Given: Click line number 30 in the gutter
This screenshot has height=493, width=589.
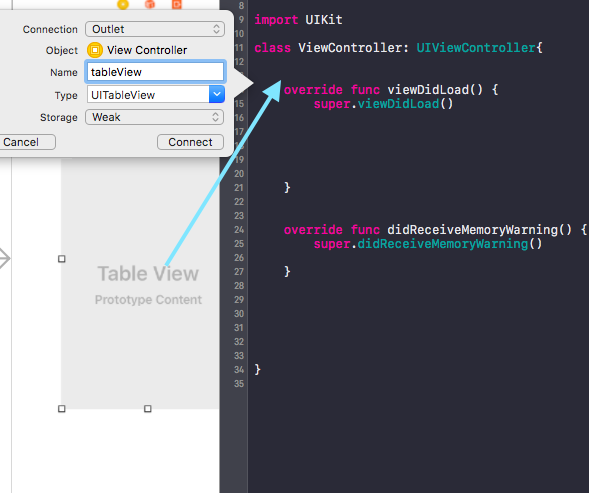Looking at the screenshot, I should click(239, 314).
